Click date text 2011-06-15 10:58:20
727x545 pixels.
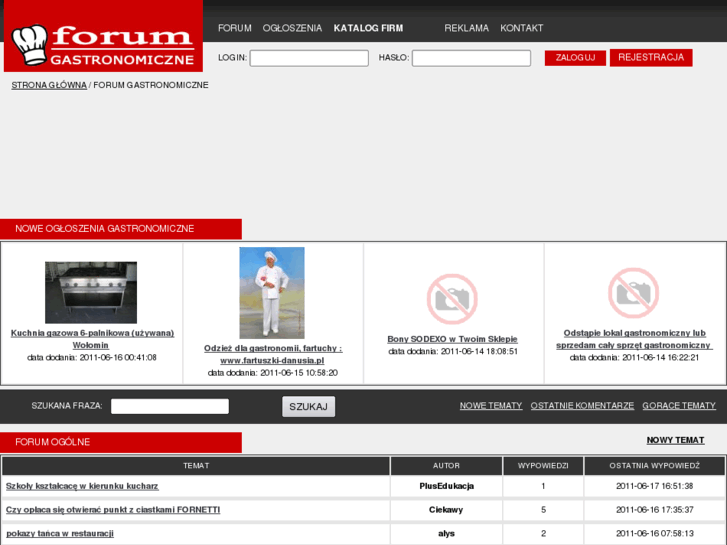pyautogui.click(x=299, y=373)
